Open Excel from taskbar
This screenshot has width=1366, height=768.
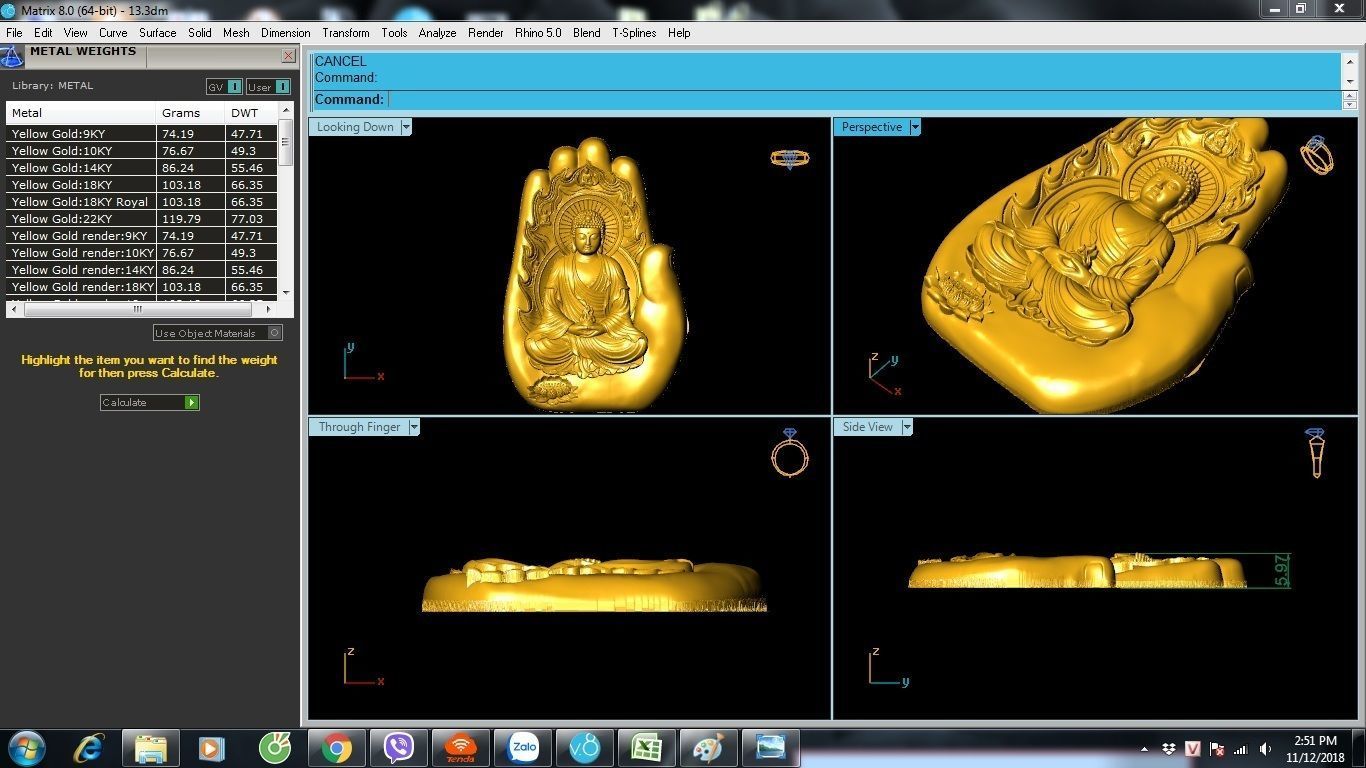tap(647, 748)
